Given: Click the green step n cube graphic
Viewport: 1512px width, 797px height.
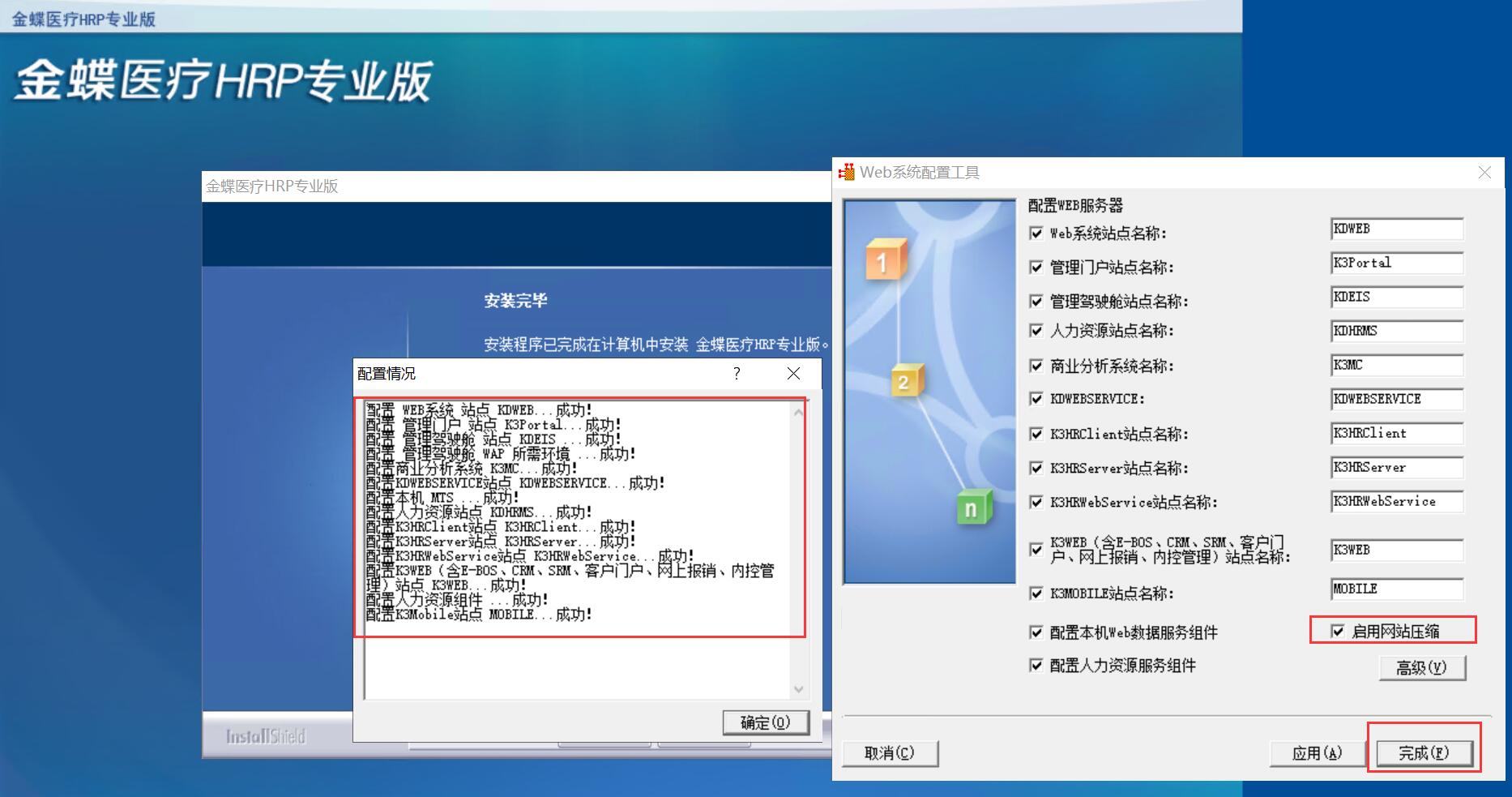Looking at the screenshot, I should coord(973,508).
